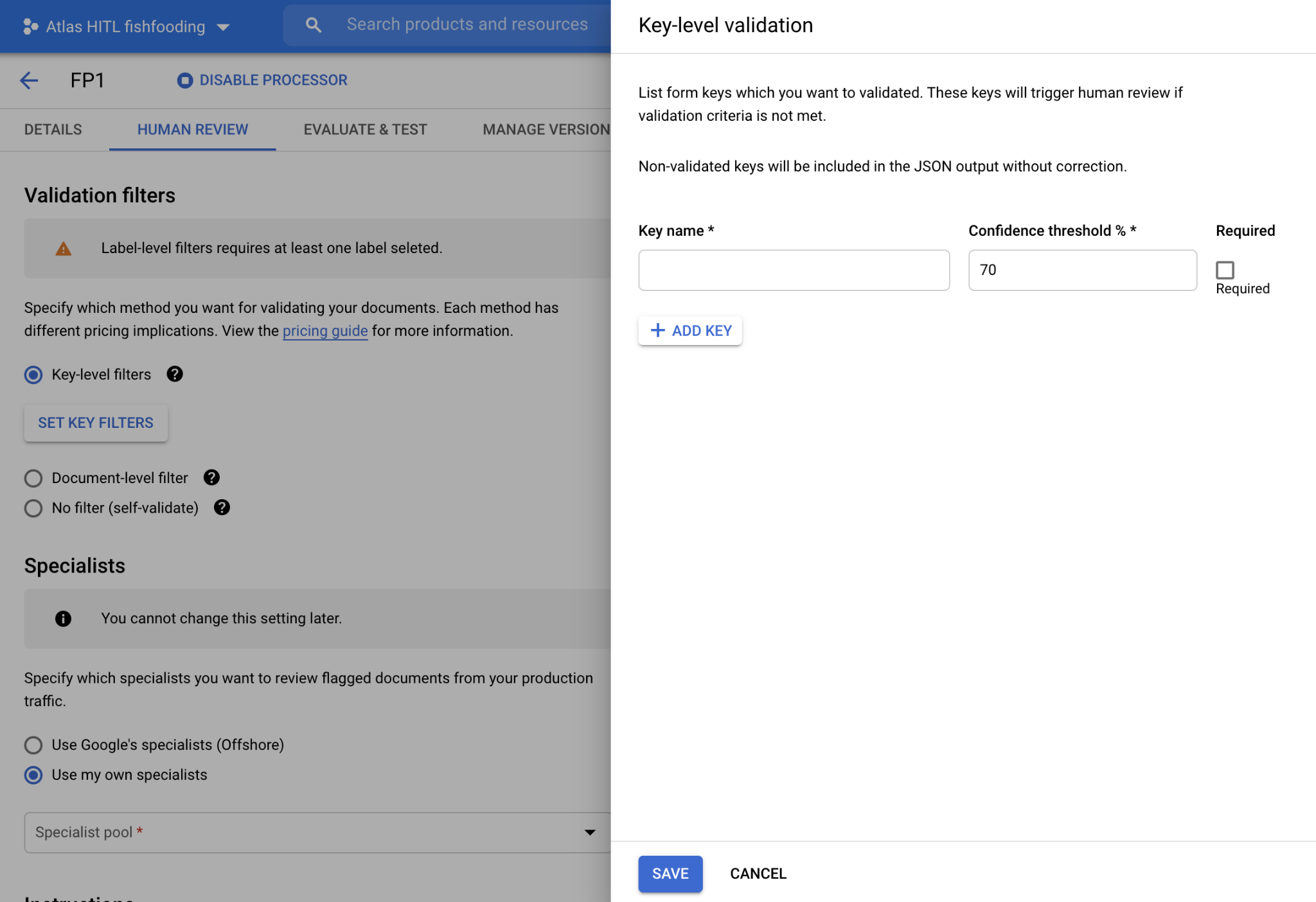Select the Key-level filters radio button
Screen dimensions: 1316x902
click(x=34, y=374)
